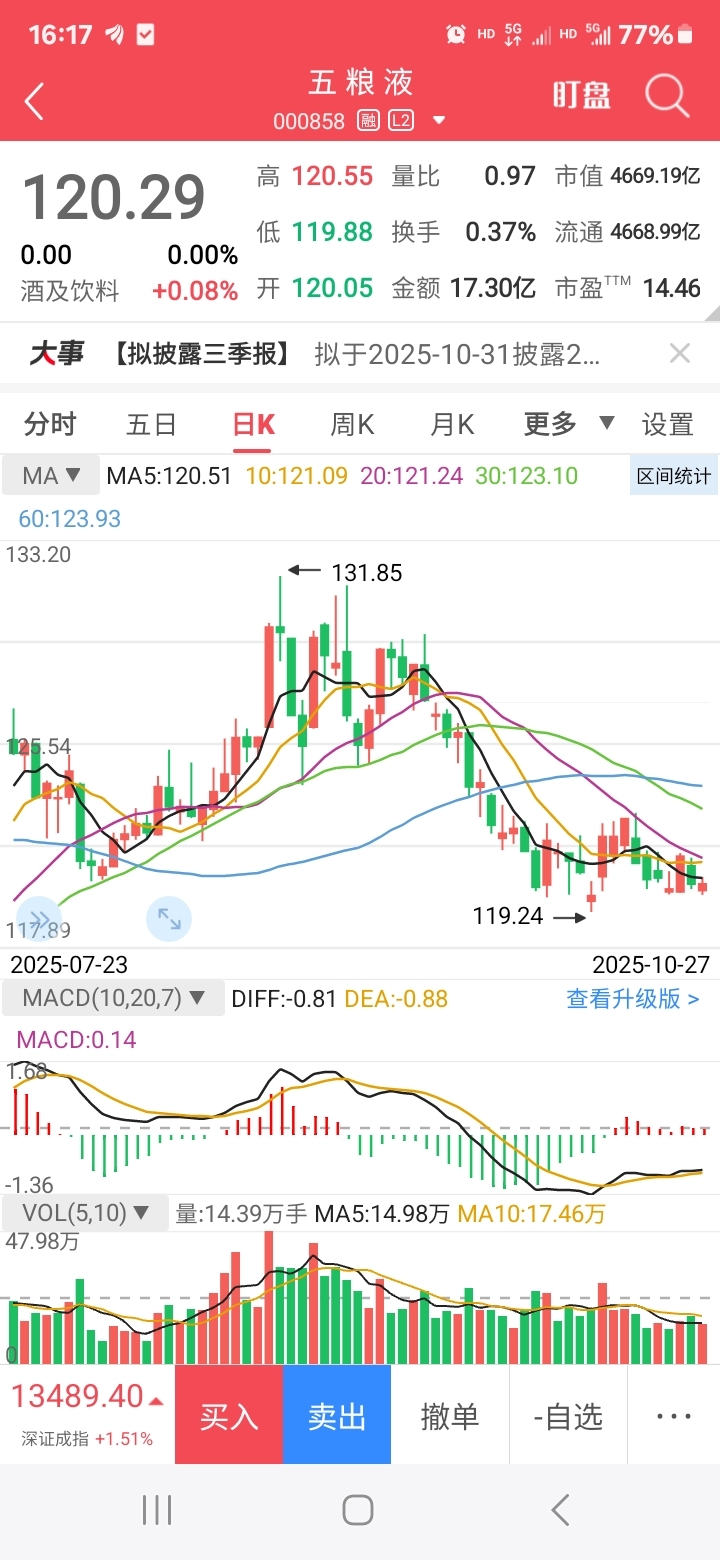Switch to the 五日 tab

tap(151, 424)
